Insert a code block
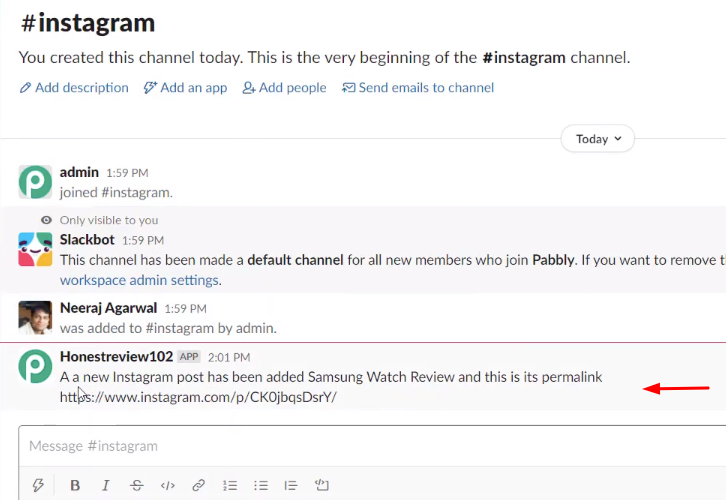Viewport: 726px width, 500px height. coord(322,485)
